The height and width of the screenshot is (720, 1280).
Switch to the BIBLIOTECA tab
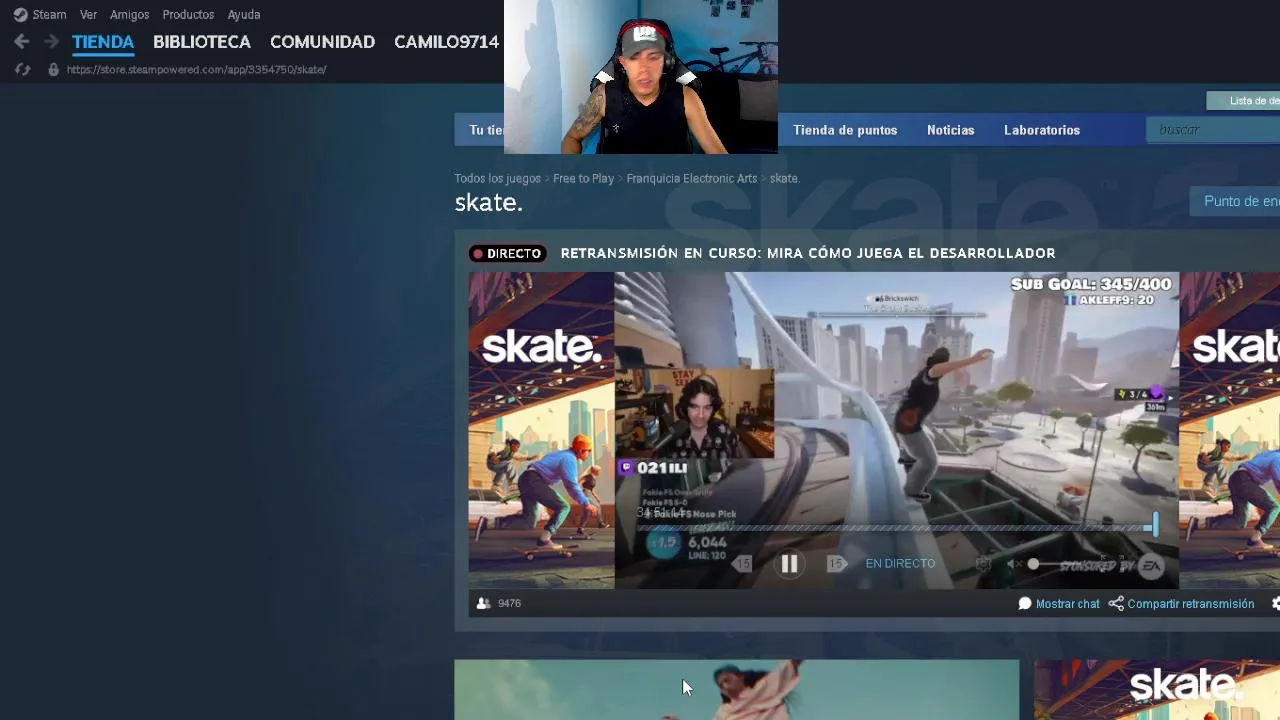click(x=202, y=42)
